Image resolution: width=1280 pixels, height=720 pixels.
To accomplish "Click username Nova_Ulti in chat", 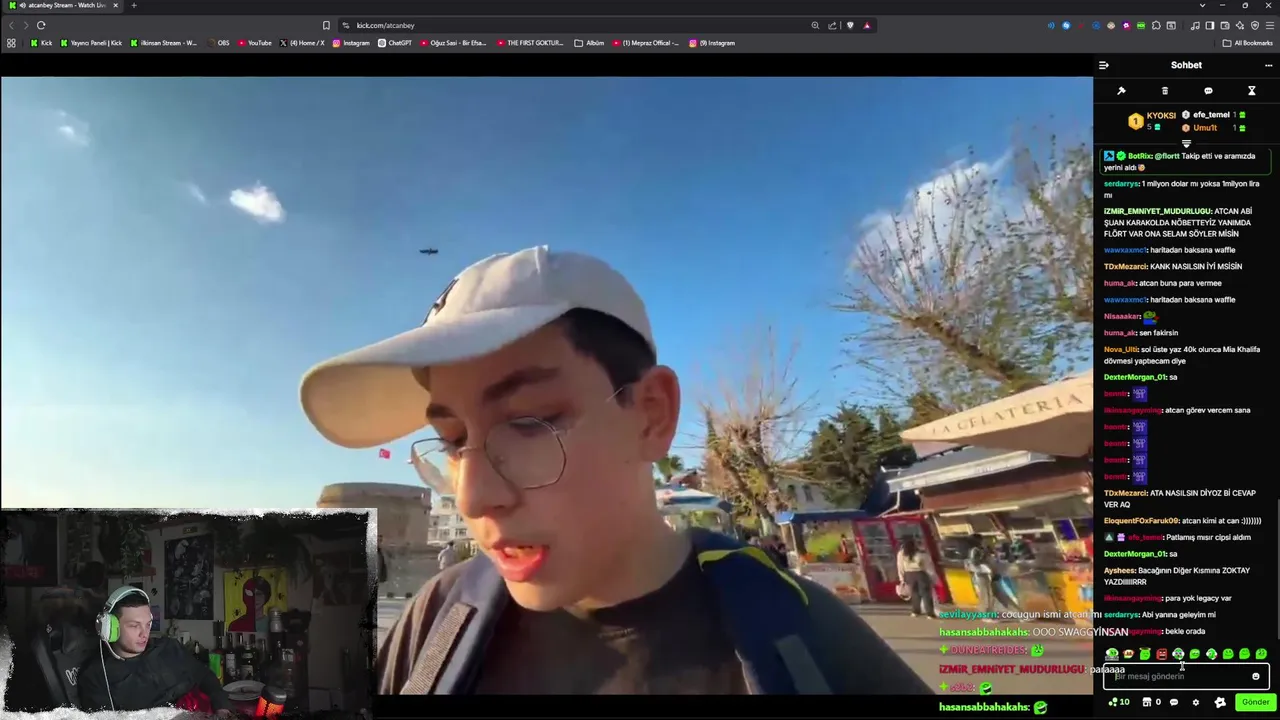I will [x=1120, y=350].
